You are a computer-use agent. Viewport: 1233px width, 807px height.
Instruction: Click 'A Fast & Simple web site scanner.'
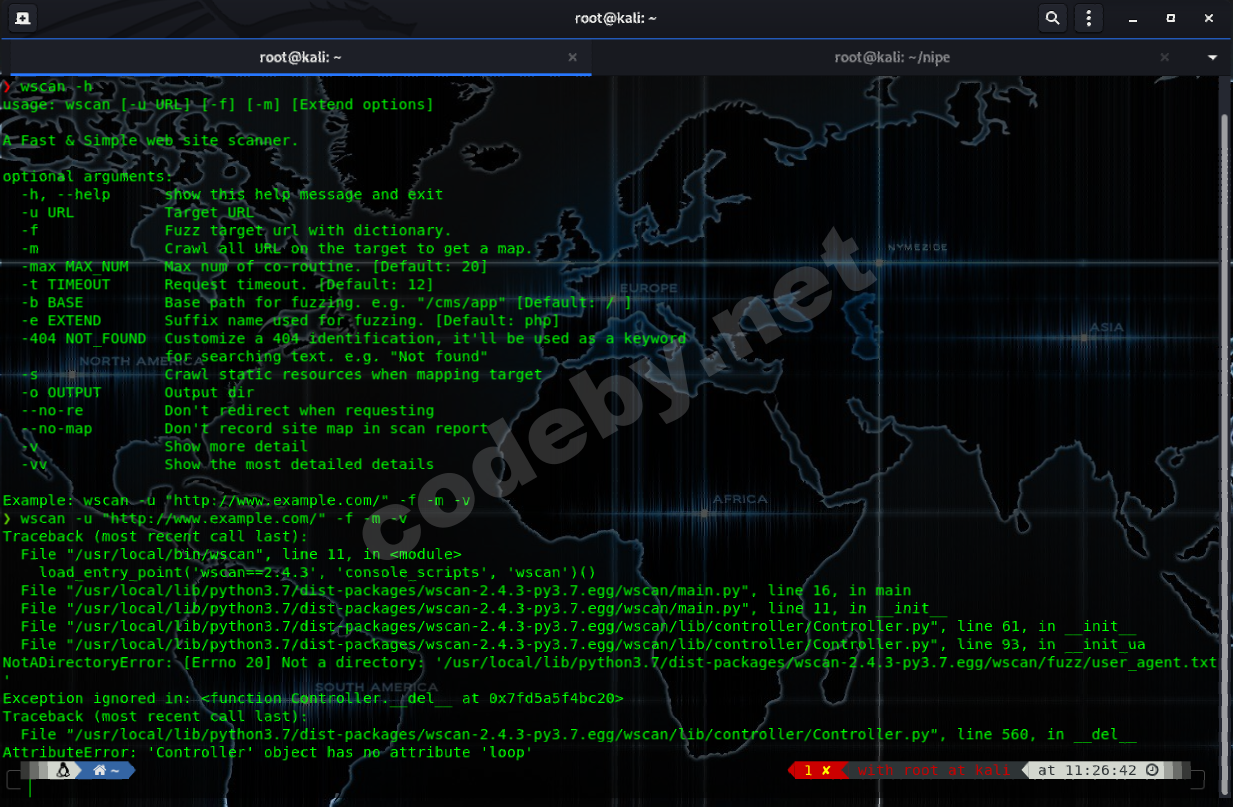150,140
